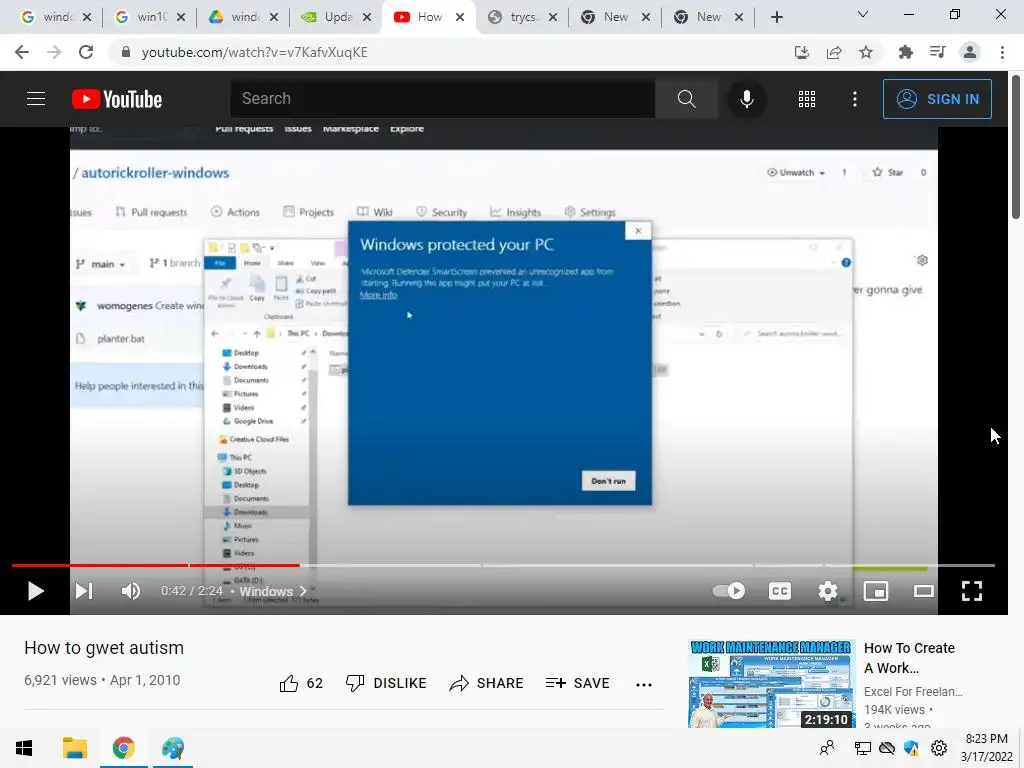Click the Chrome taskbar icon

[x=123, y=748]
